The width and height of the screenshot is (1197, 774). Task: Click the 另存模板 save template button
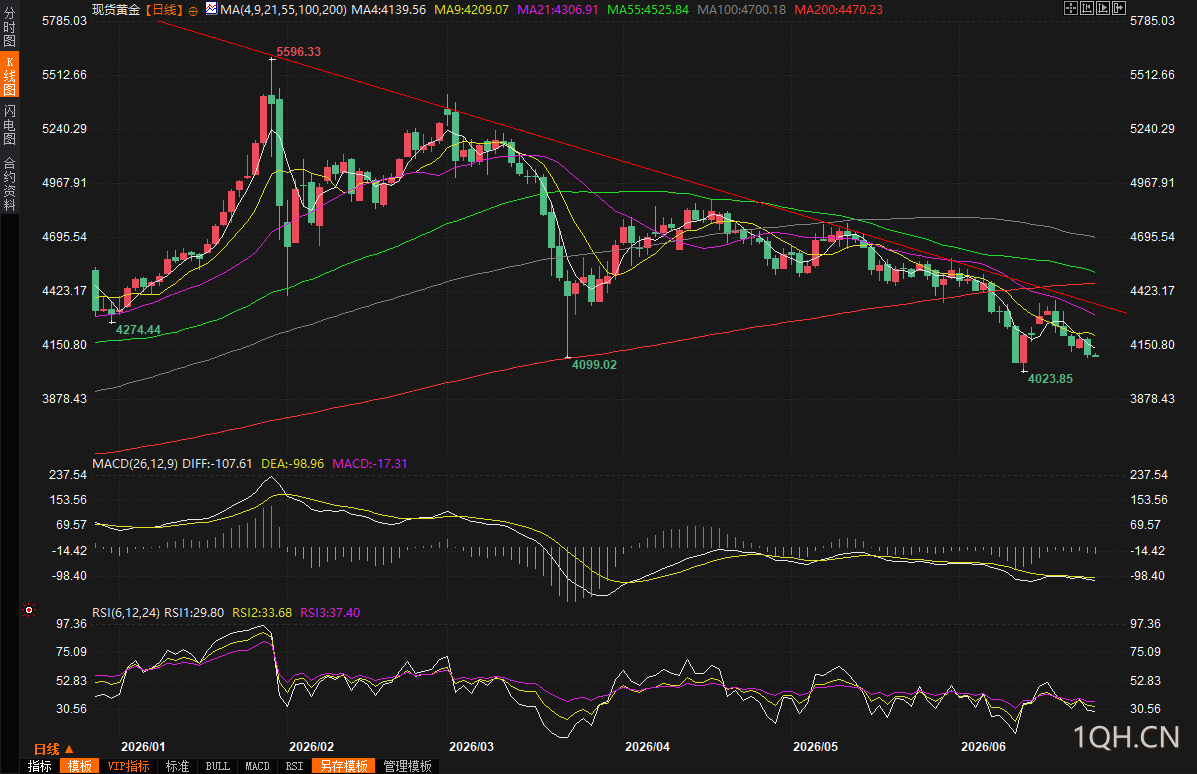click(x=344, y=766)
